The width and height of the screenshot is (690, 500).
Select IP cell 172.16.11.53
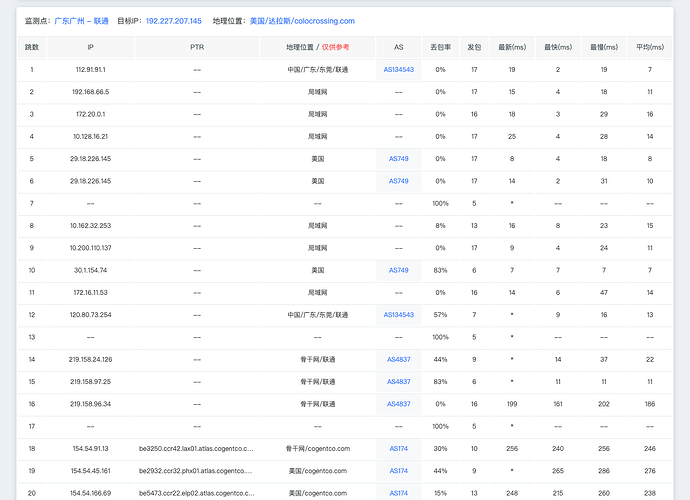[x=91, y=293]
